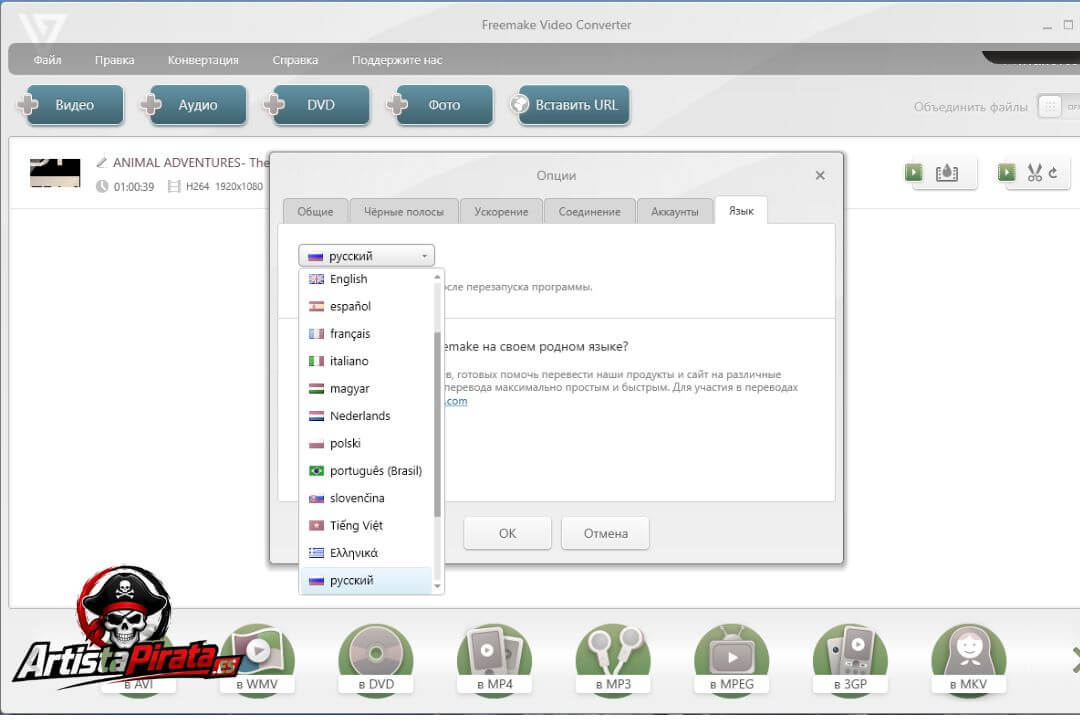Choose Ελληνικά in the language list

click(x=367, y=553)
